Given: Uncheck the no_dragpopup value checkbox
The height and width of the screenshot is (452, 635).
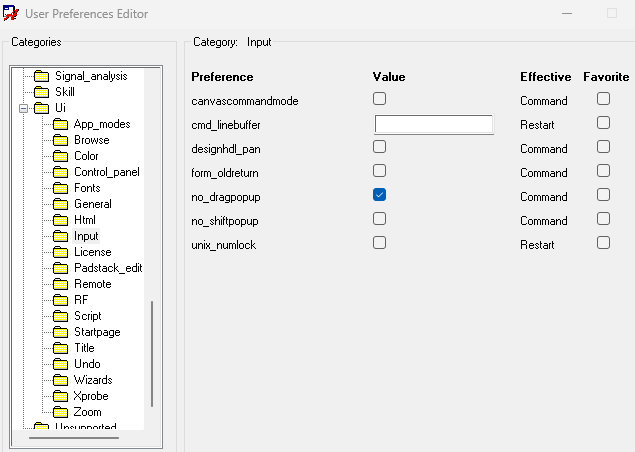Looking at the screenshot, I should coord(379,195).
